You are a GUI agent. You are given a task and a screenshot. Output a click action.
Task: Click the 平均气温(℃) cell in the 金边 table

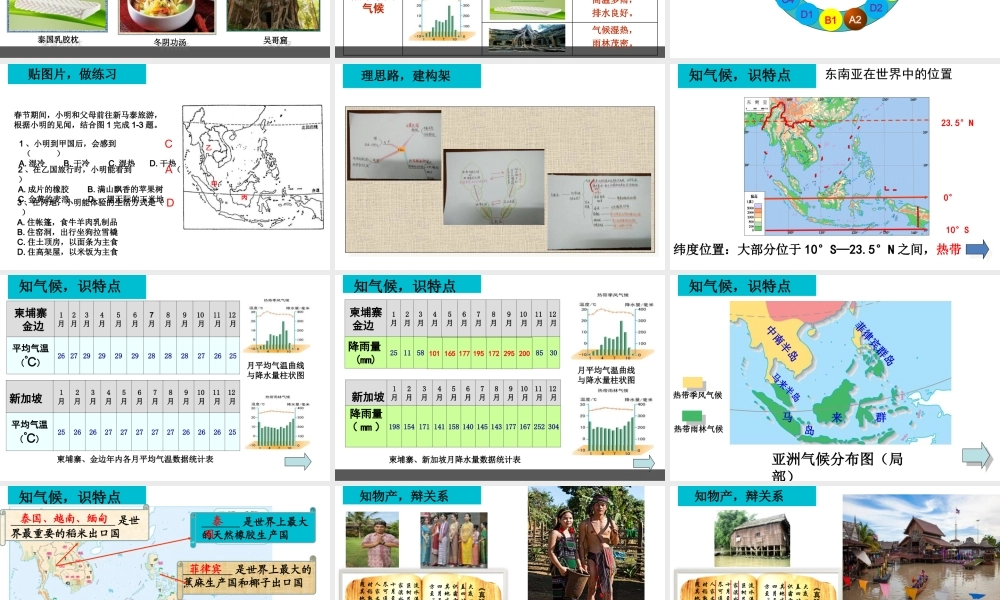pos(31,355)
